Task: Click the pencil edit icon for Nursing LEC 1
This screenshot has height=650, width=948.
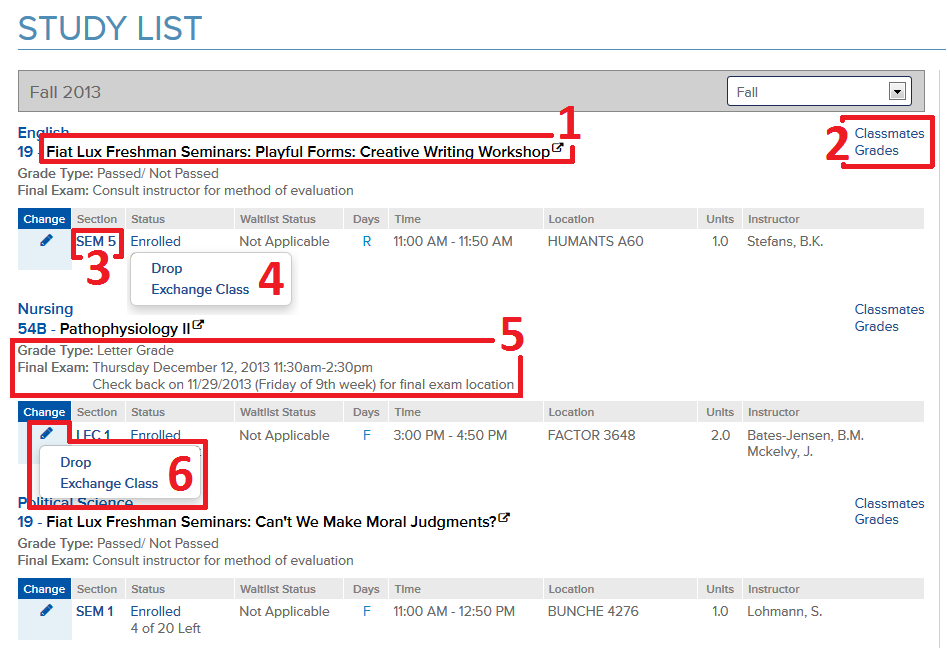Action: [x=46, y=433]
